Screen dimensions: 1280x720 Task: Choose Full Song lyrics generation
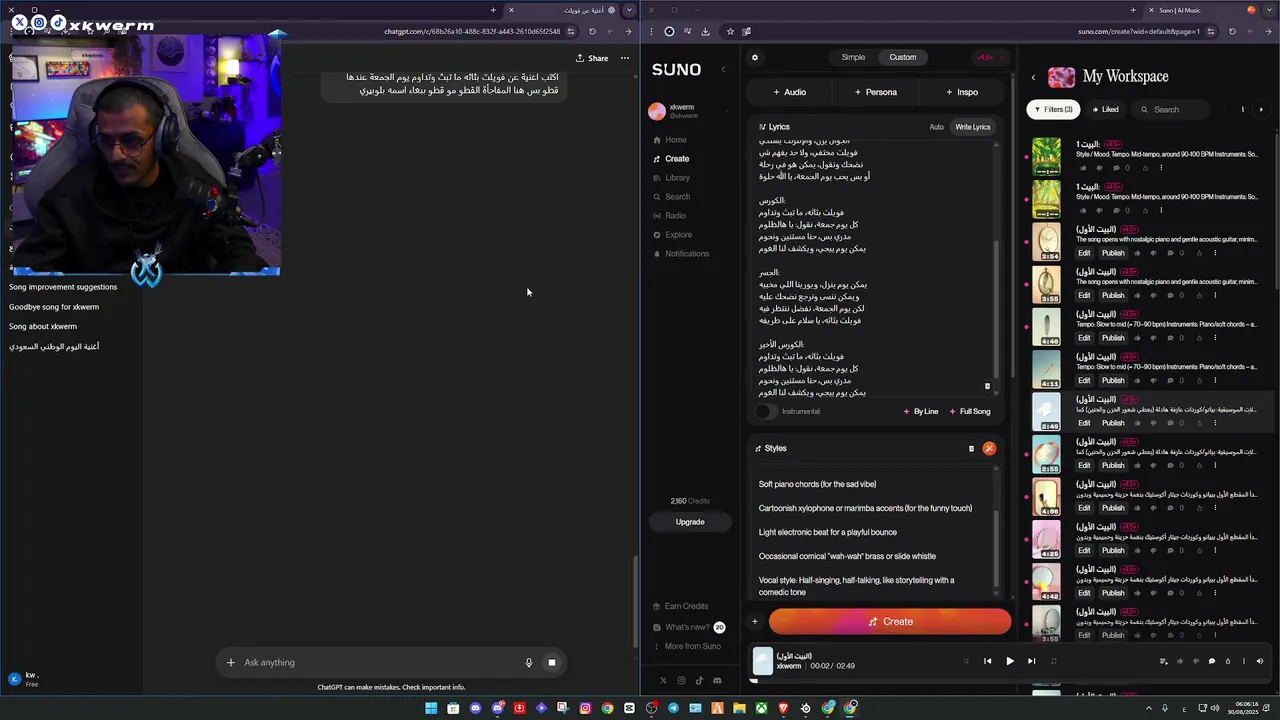(969, 411)
